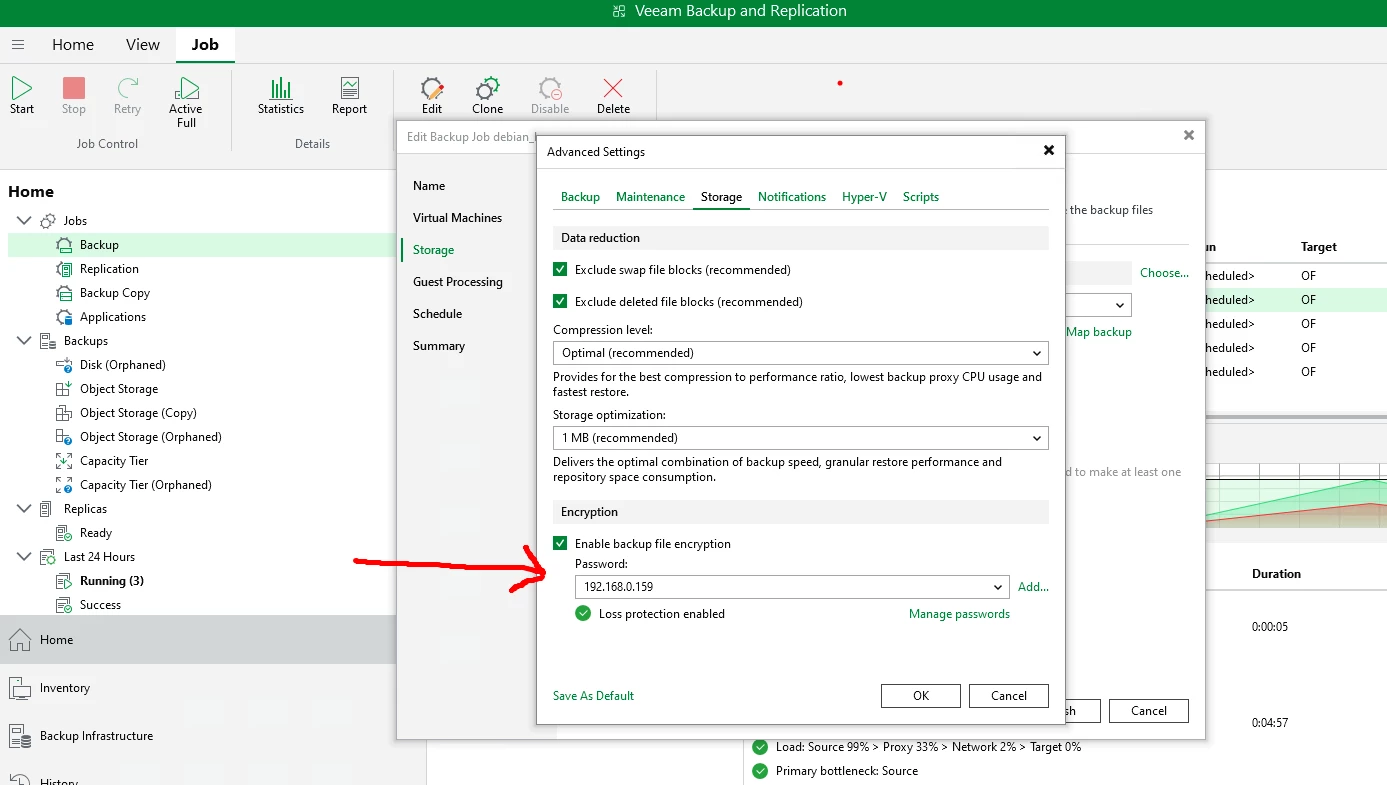Click OK in Advanced Settings
Screen dimensions: 1387x785
920,696
